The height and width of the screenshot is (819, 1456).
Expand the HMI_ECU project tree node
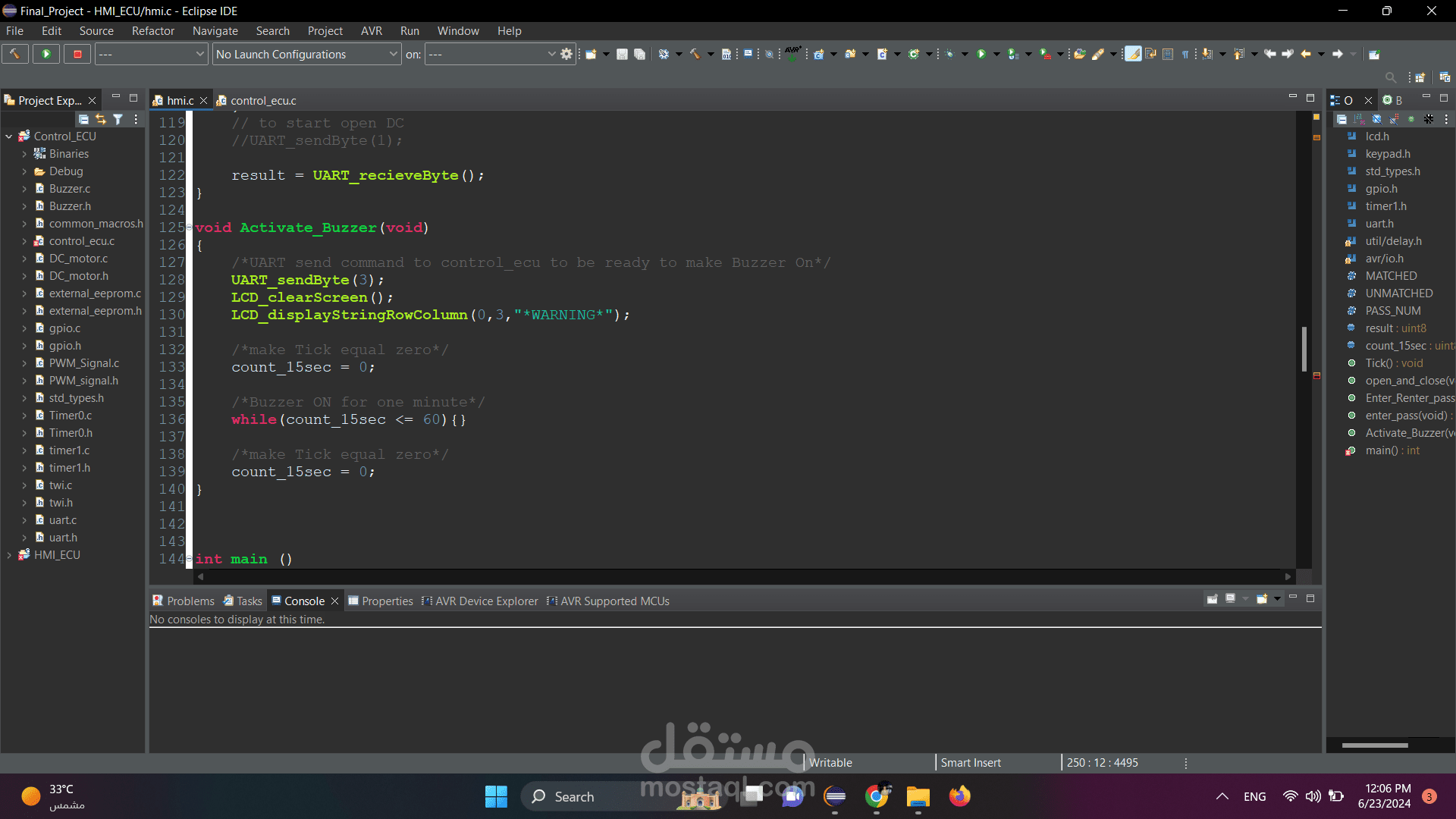[x=9, y=555]
